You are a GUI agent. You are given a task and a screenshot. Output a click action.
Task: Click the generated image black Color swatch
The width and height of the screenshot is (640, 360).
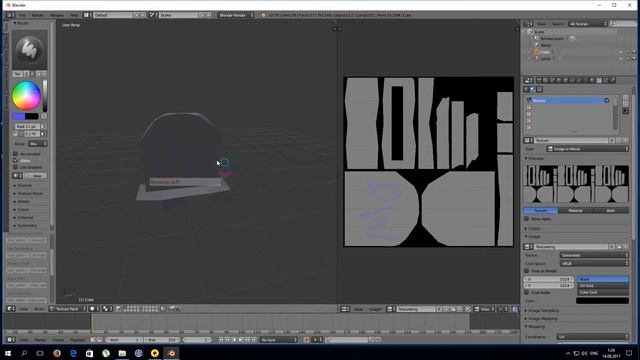pos(602,301)
